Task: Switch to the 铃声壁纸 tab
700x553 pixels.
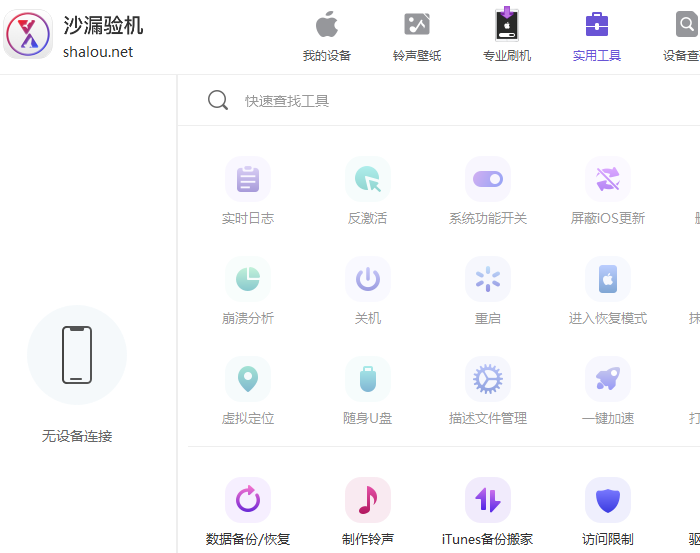Action: point(417,36)
